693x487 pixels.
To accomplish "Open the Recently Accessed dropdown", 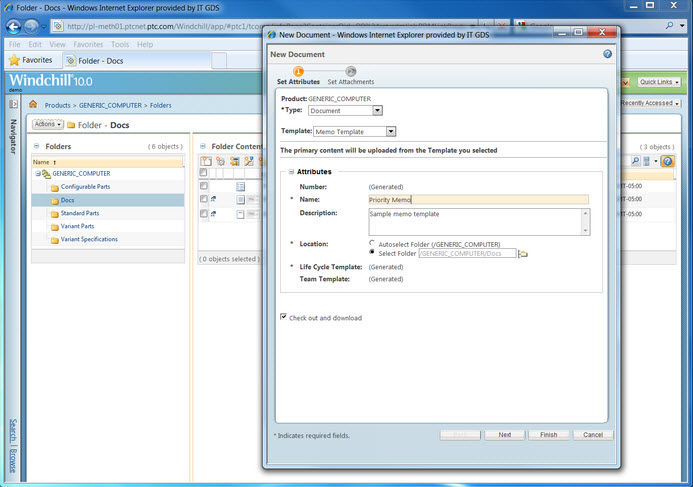I will [x=649, y=103].
